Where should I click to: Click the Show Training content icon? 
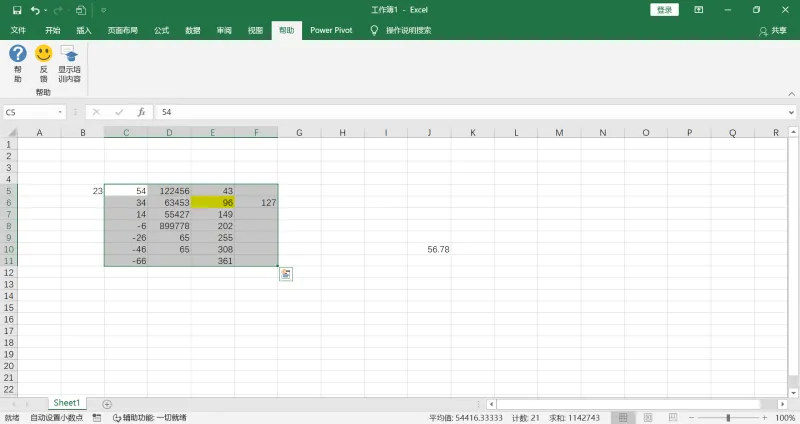[69, 53]
